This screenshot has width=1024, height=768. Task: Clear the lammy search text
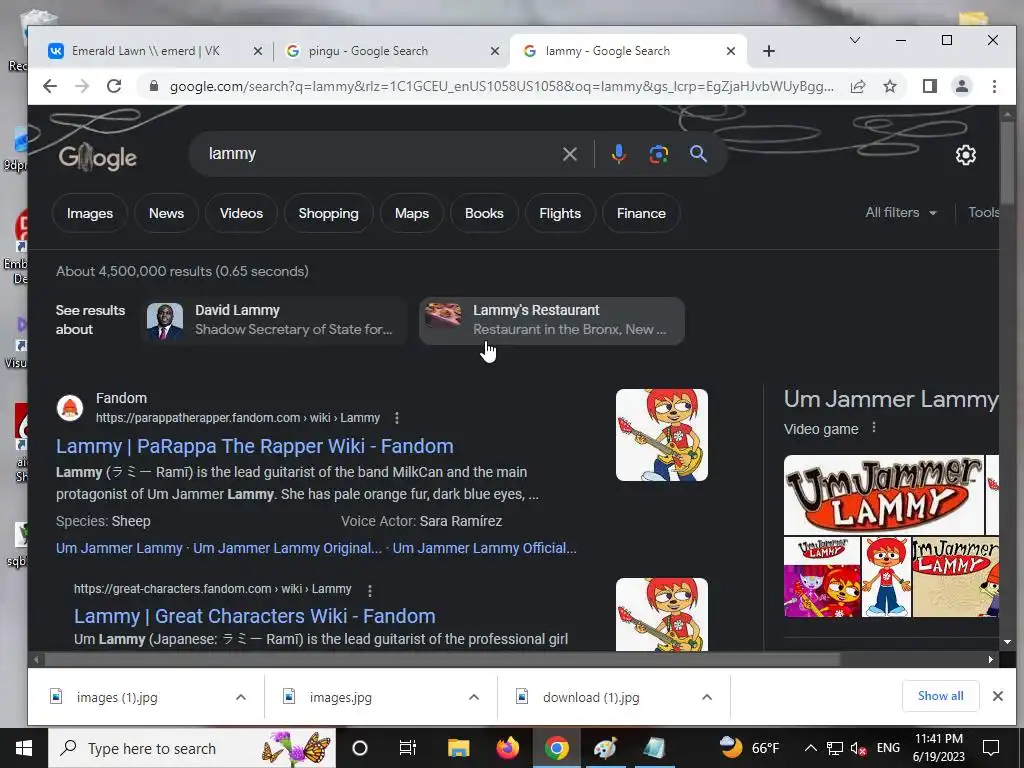569,154
